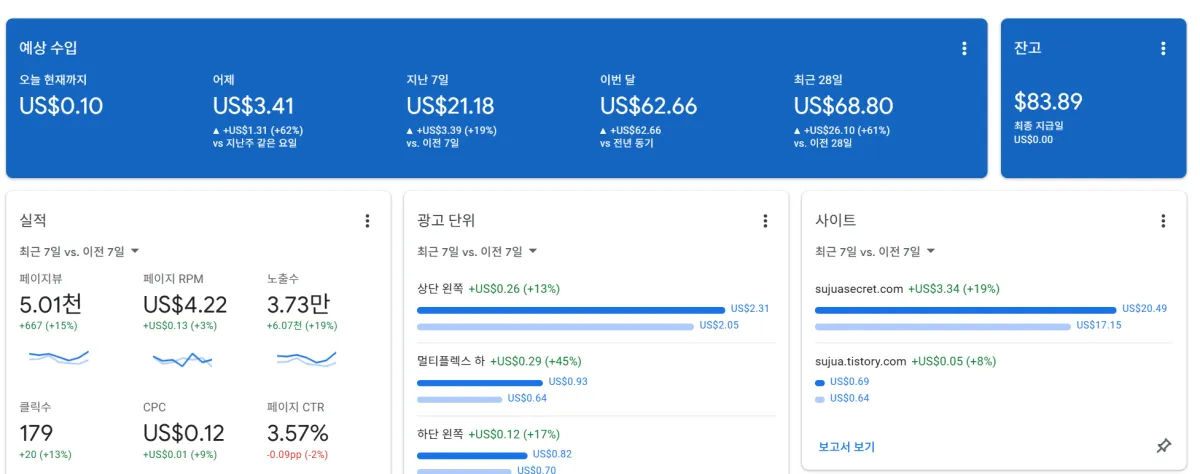1200x474 pixels.
Task: Expand the 광고 단위 card period dropdown
Action: (x=477, y=251)
